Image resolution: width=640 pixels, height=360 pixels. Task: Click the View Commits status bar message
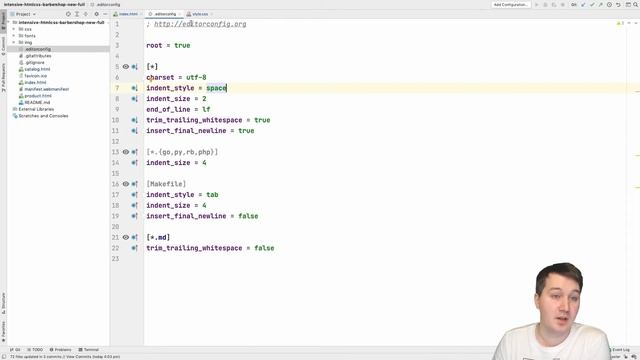click(65, 357)
